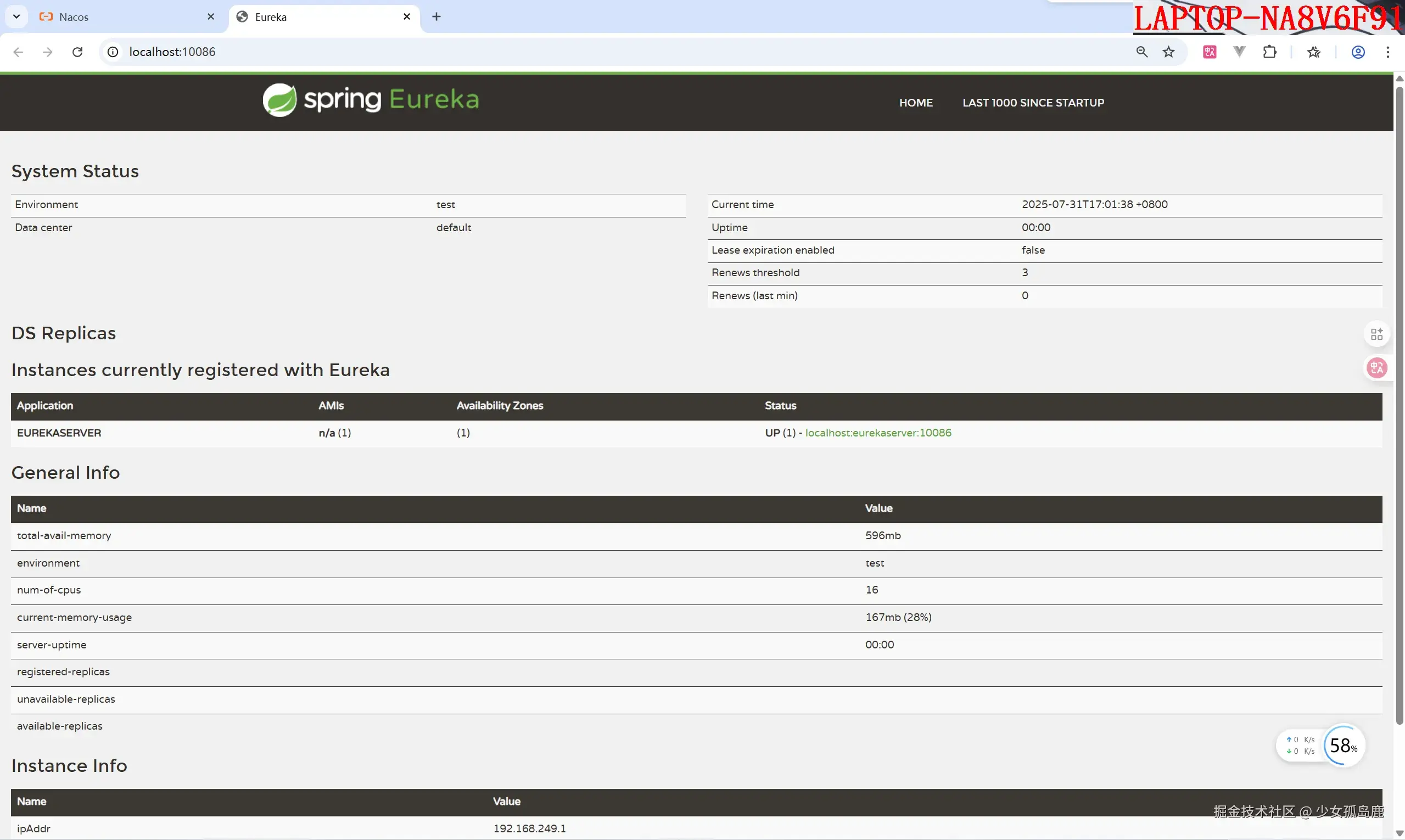Open HOME in the Eureka navbar
This screenshot has height=840, width=1405.
(915, 103)
